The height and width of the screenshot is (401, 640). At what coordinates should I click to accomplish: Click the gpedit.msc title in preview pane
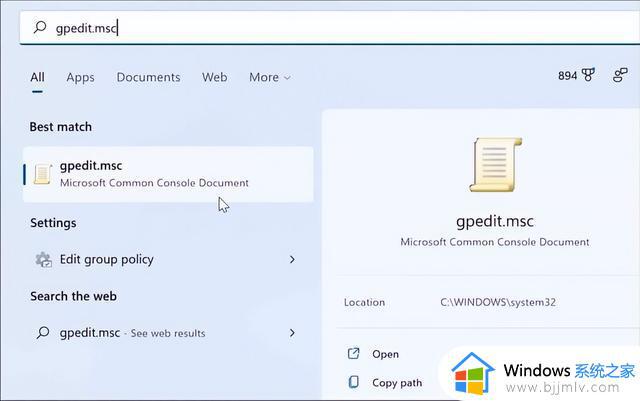coord(495,221)
